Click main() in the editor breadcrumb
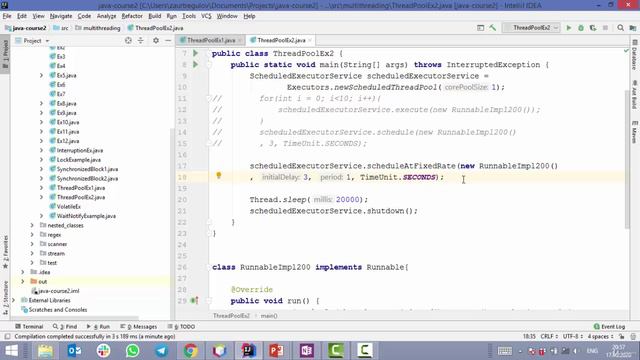Image resolution: width=640 pixels, height=360 pixels. (x=269, y=316)
